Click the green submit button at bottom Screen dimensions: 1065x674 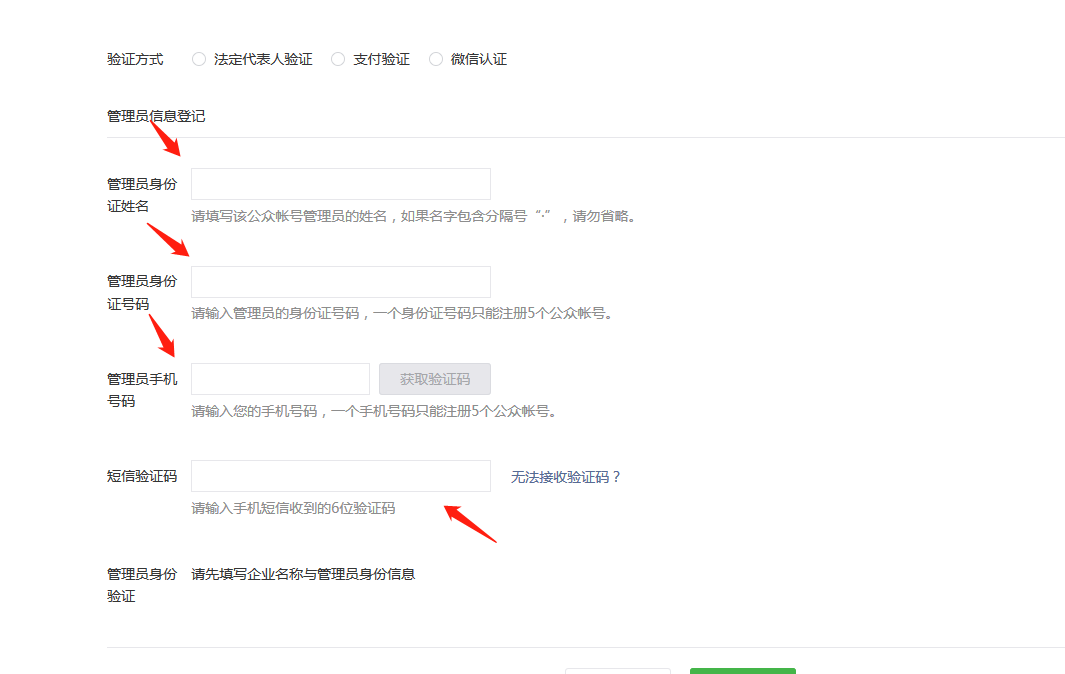742,671
